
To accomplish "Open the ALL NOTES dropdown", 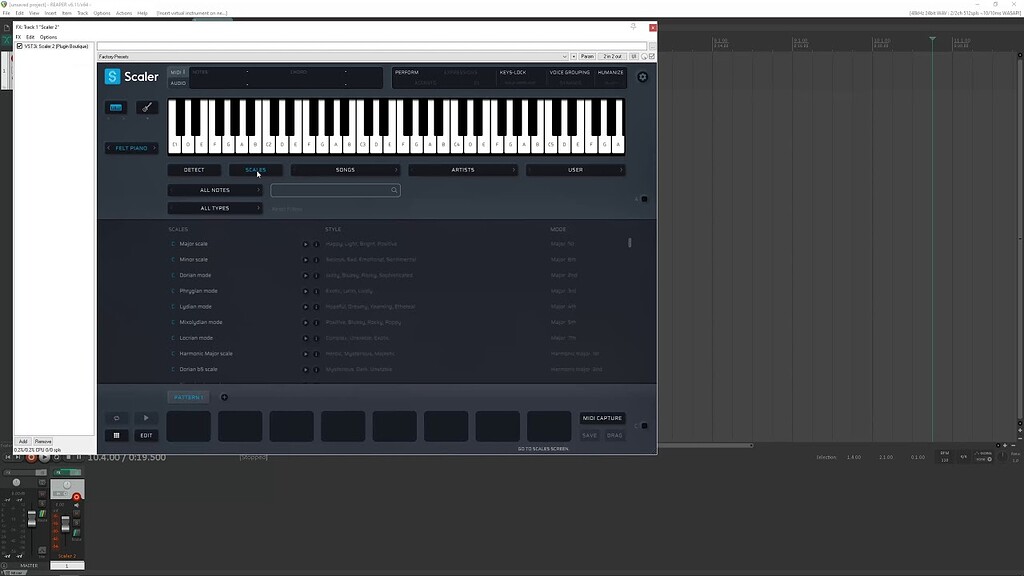I will 214,189.
